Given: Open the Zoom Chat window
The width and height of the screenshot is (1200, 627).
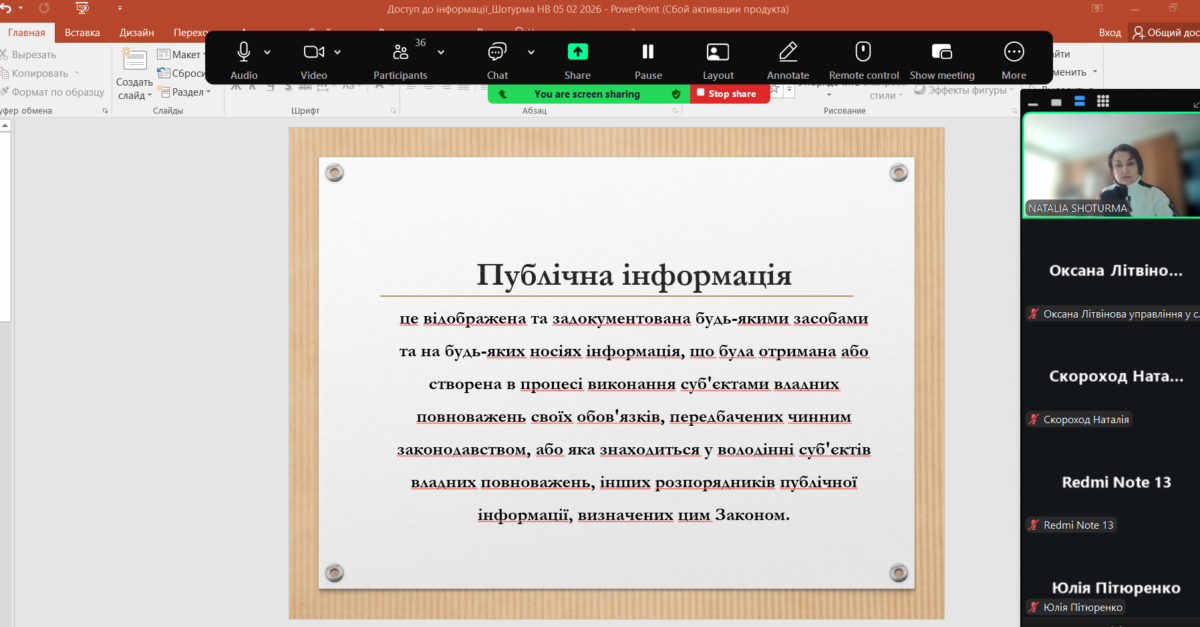Looking at the screenshot, I should tap(497, 52).
